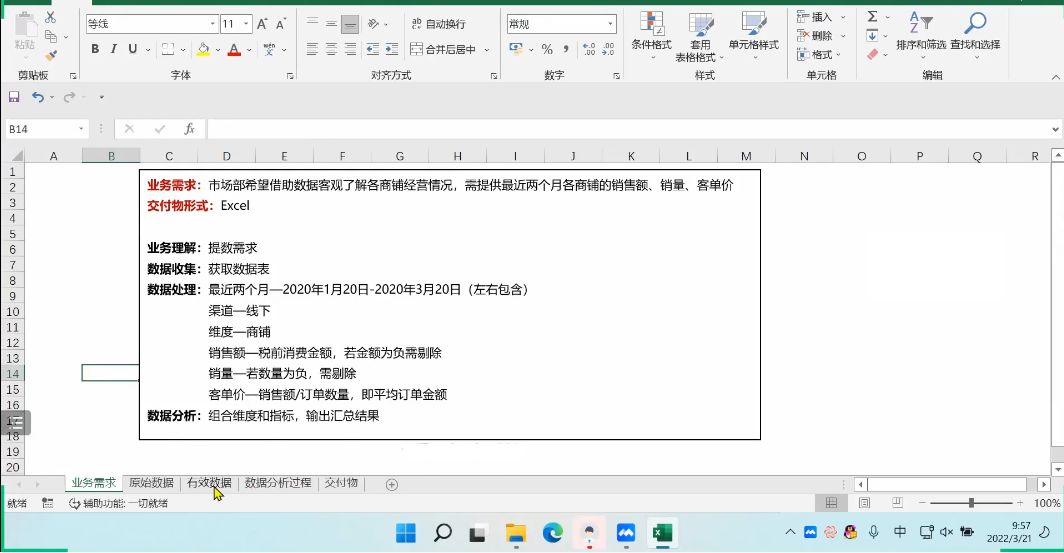Viewport: 1064px width, 553px height.
Task: Save workbook from quick access toolbar
Action: [14, 97]
